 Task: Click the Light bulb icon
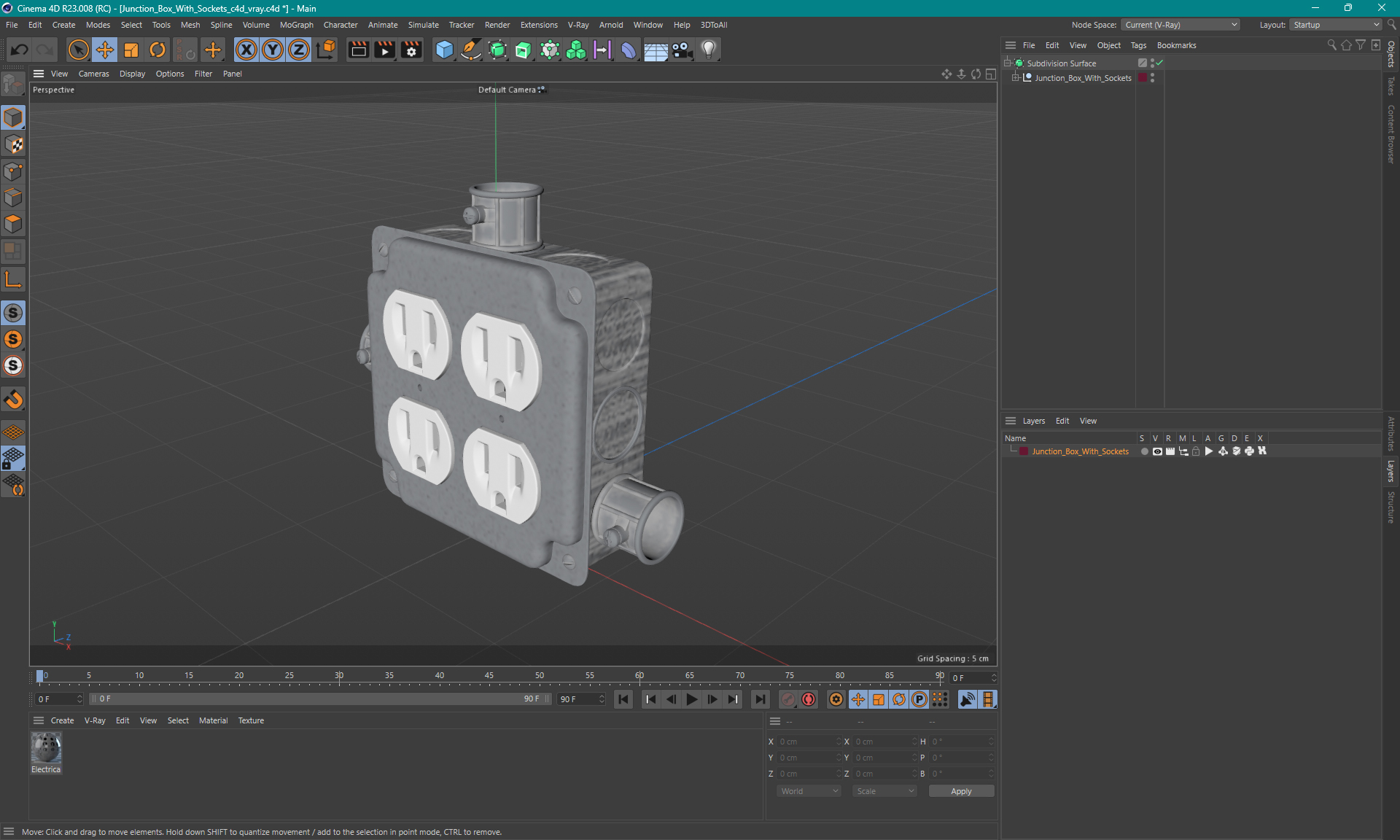(x=709, y=50)
